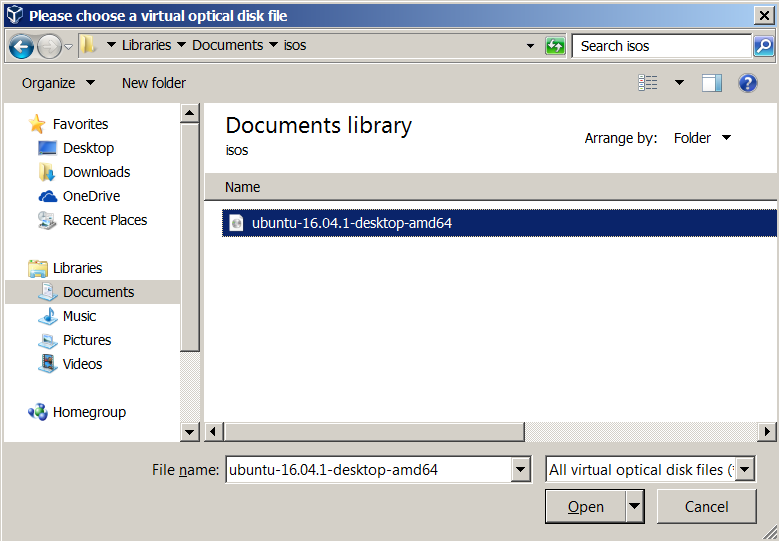Change view using the view icon
This screenshot has height=541, width=779.
(x=647, y=83)
